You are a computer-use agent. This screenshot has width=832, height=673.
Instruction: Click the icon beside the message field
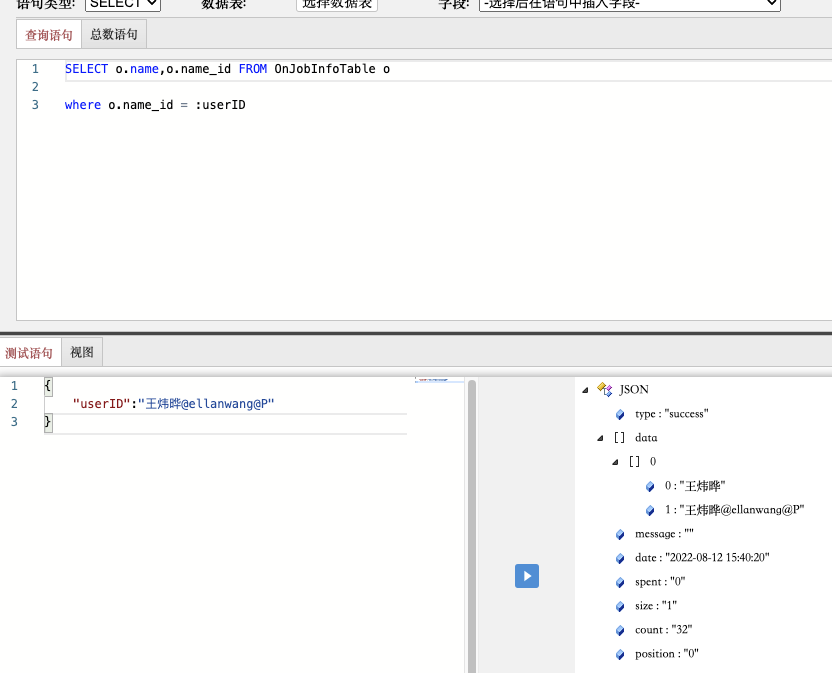tap(620, 534)
